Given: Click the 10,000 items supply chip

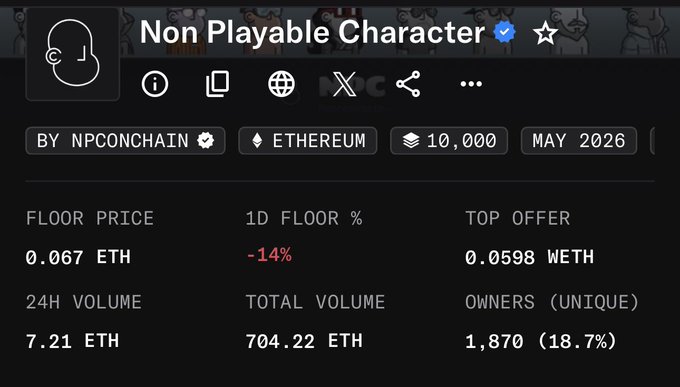Looking at the screenshot, I should point(449,141).
